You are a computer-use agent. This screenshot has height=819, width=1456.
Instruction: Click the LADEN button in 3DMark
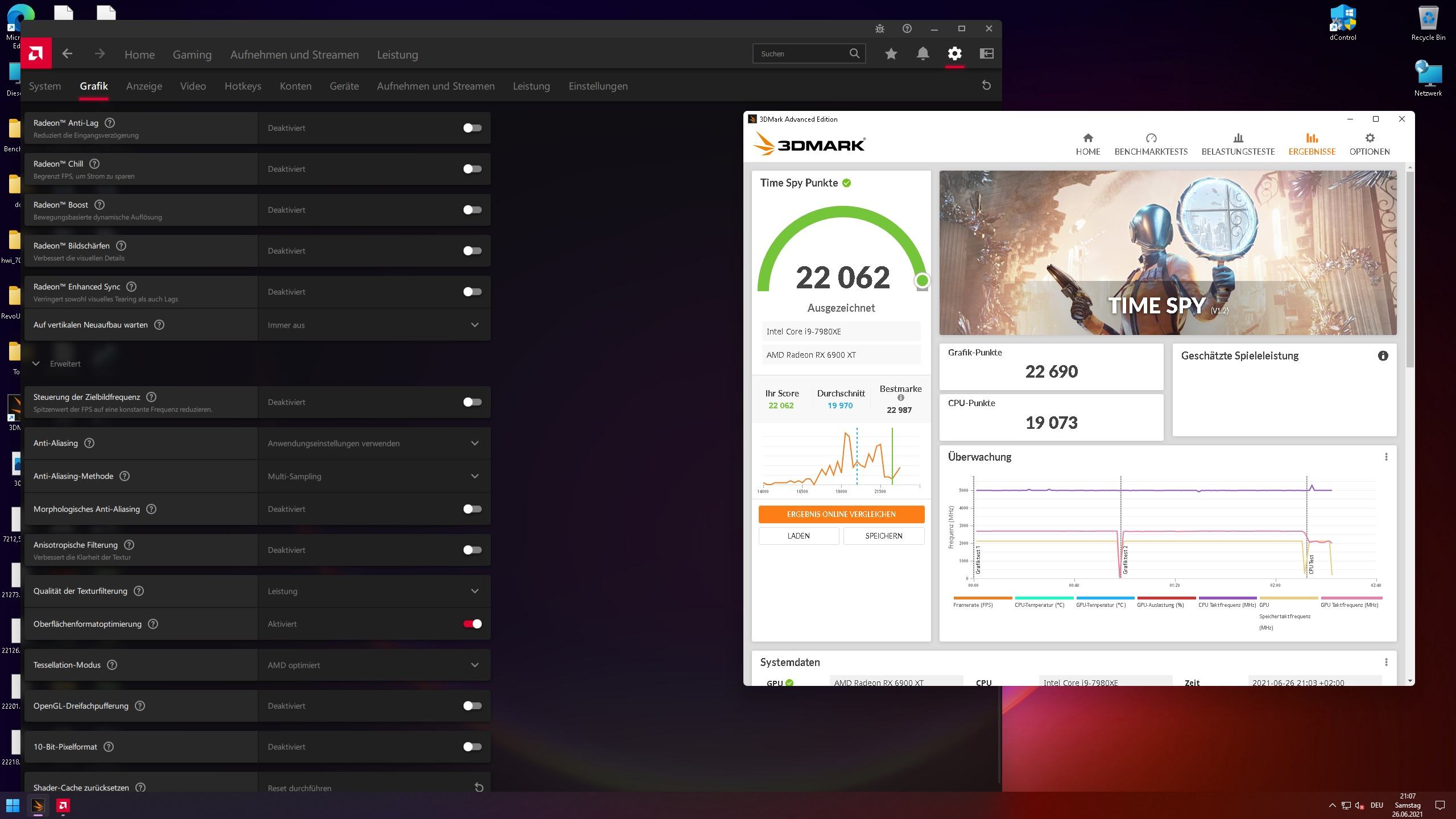click(799, 536)
